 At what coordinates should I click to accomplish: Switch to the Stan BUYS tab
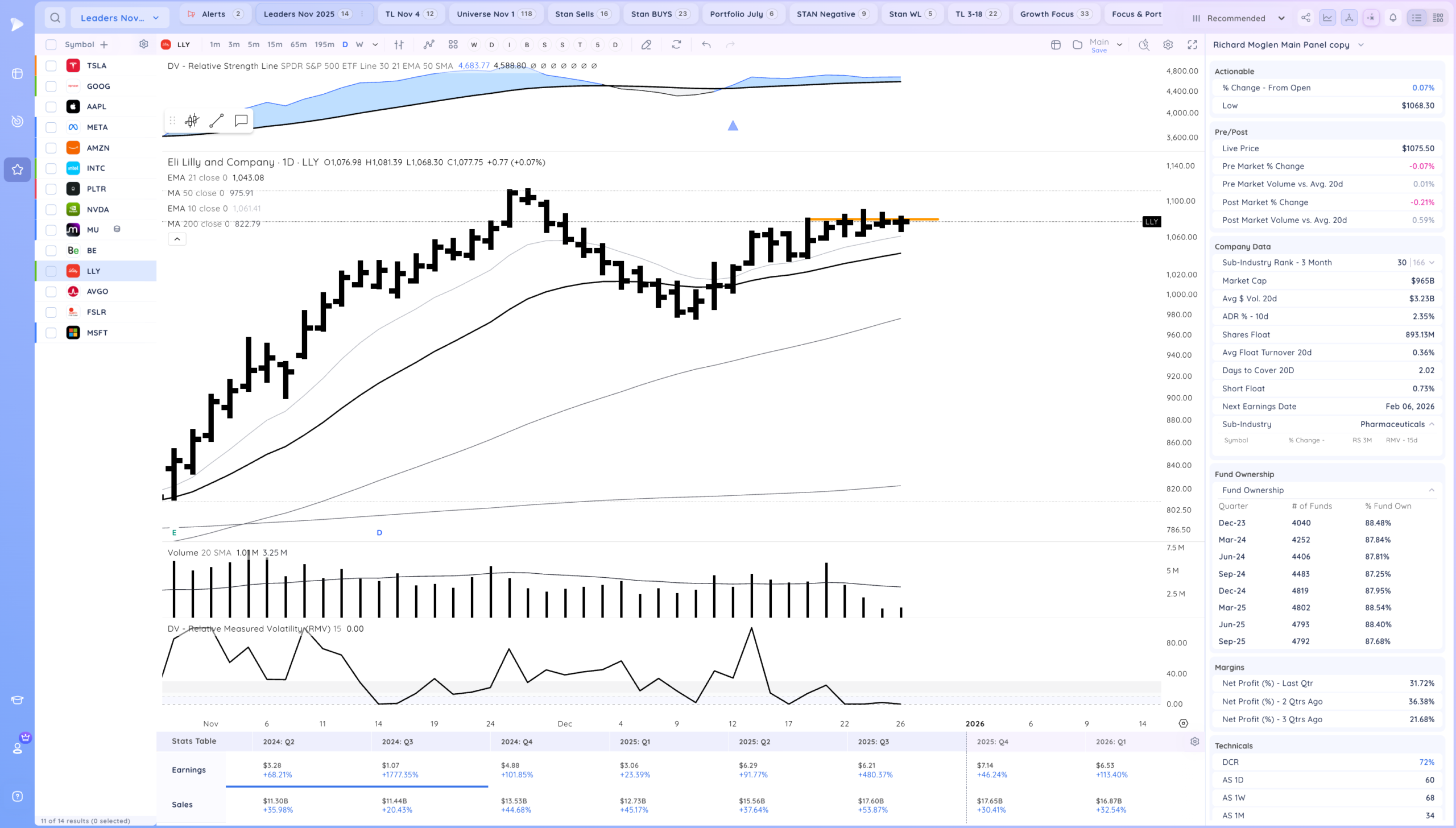click(660, 14)
